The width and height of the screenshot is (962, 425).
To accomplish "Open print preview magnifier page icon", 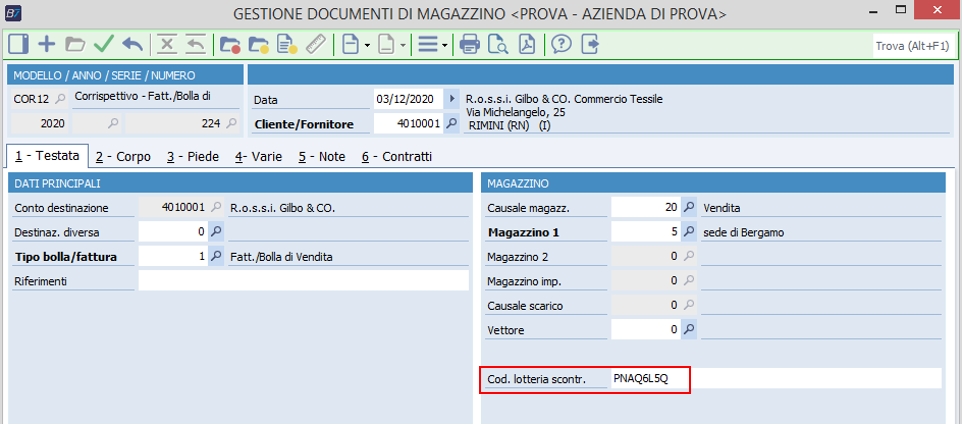I will click(x=498, y=45).
